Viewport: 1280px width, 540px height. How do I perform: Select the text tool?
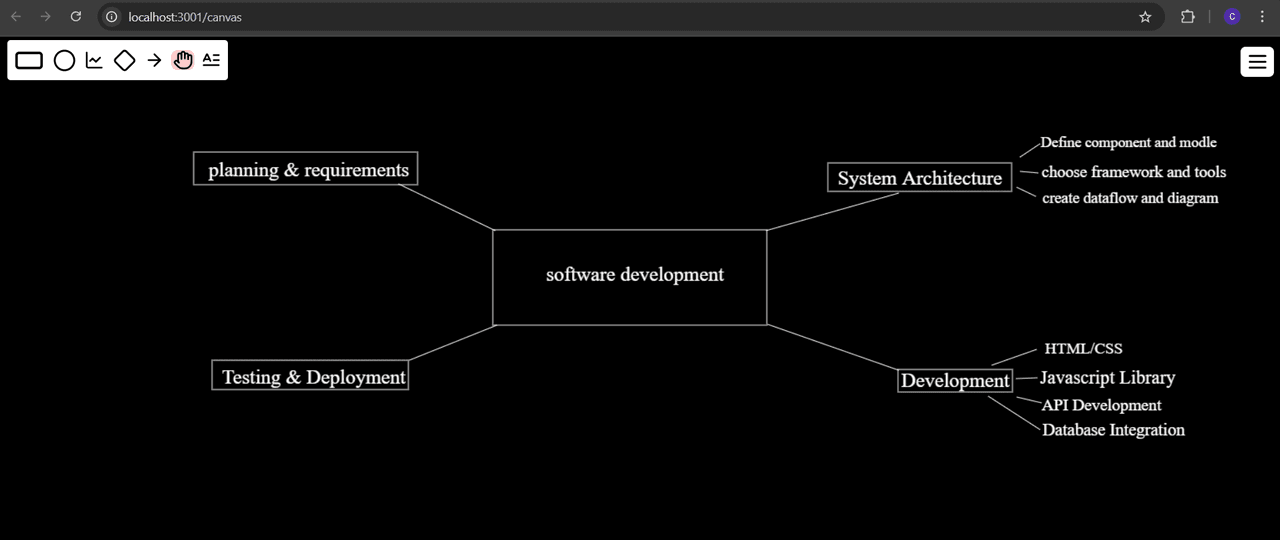pos(211,60)
